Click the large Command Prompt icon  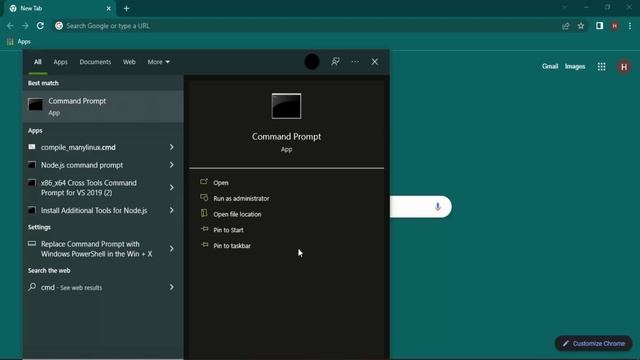pos(287,106)
